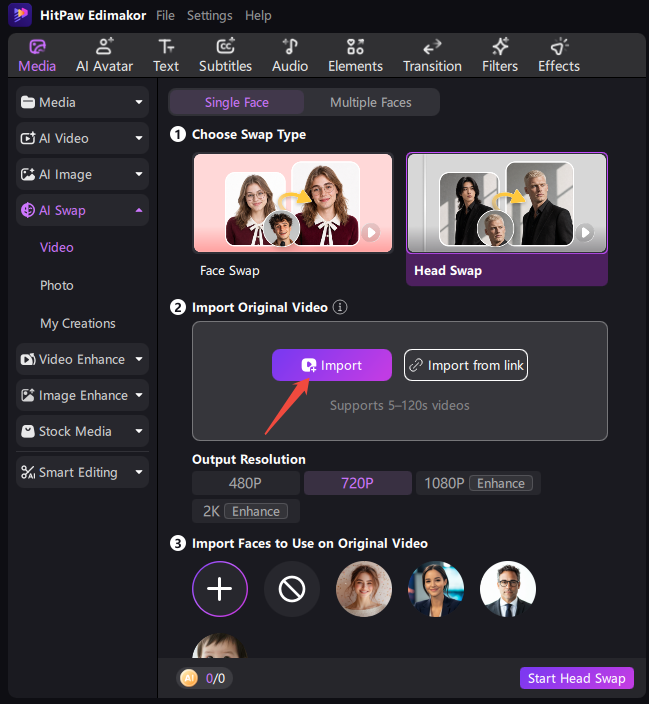This screenshot has height=704, width=649.
Task: Expand the Smart Editing sidebar section
Action: tap(82, 472)
